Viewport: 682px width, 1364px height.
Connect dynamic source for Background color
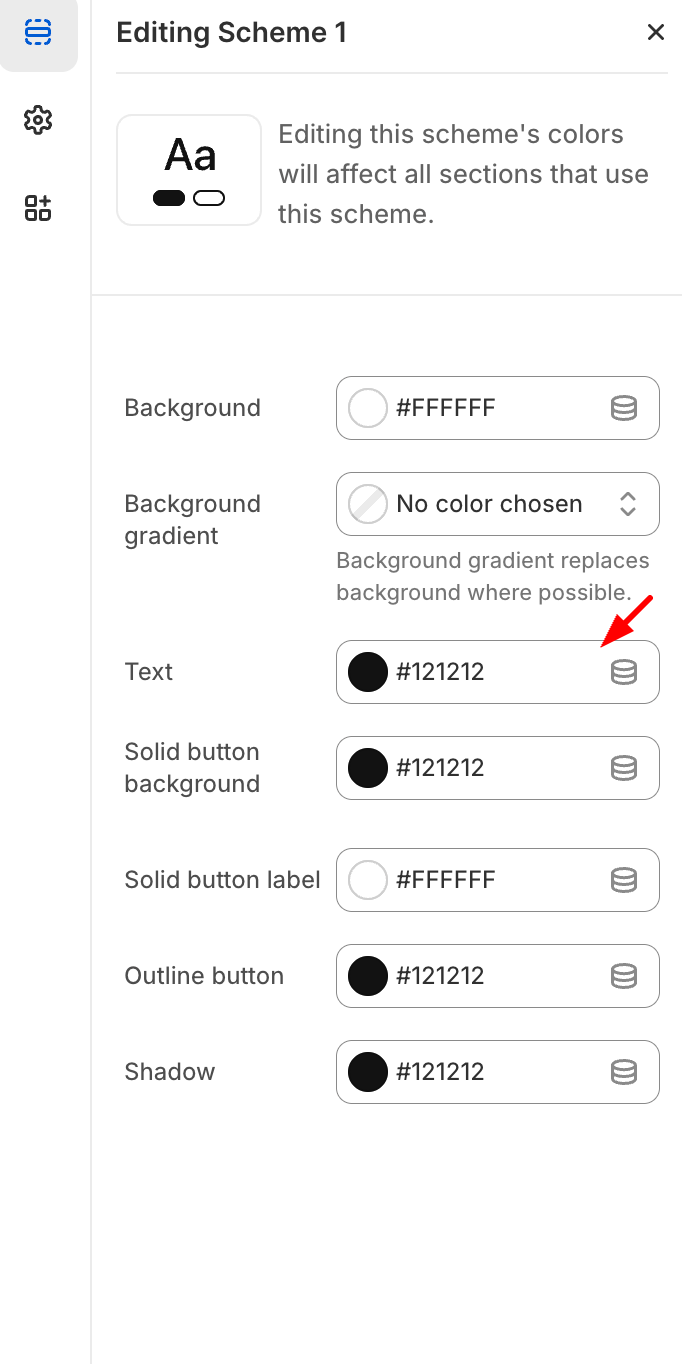(624, 408)
